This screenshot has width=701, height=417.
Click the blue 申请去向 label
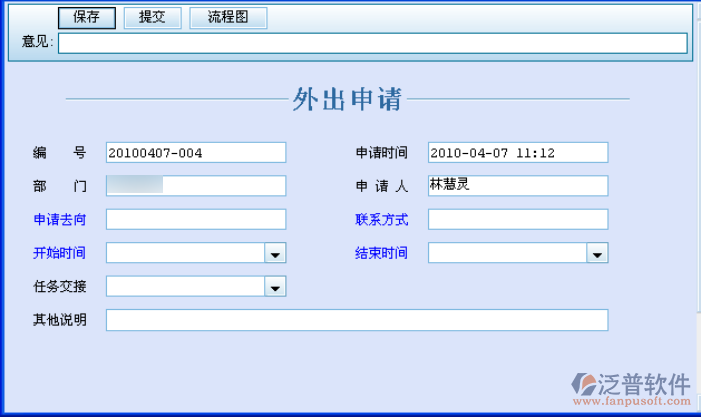point(60,220)
